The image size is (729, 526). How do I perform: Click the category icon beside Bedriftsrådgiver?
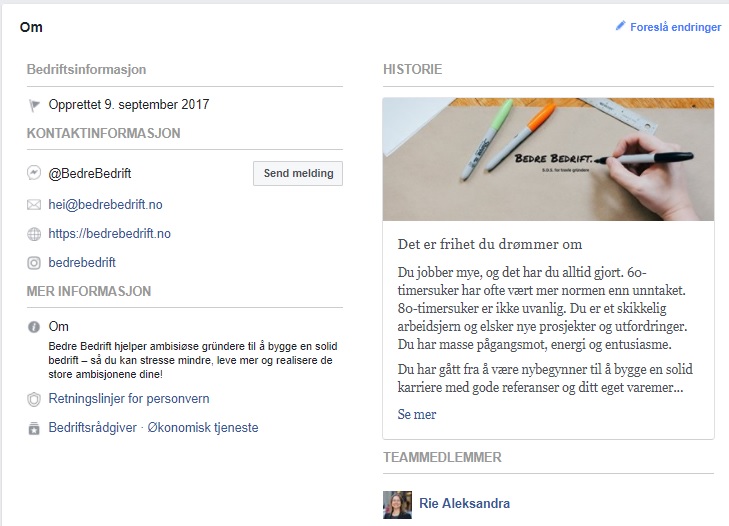(x=34, y=428)
